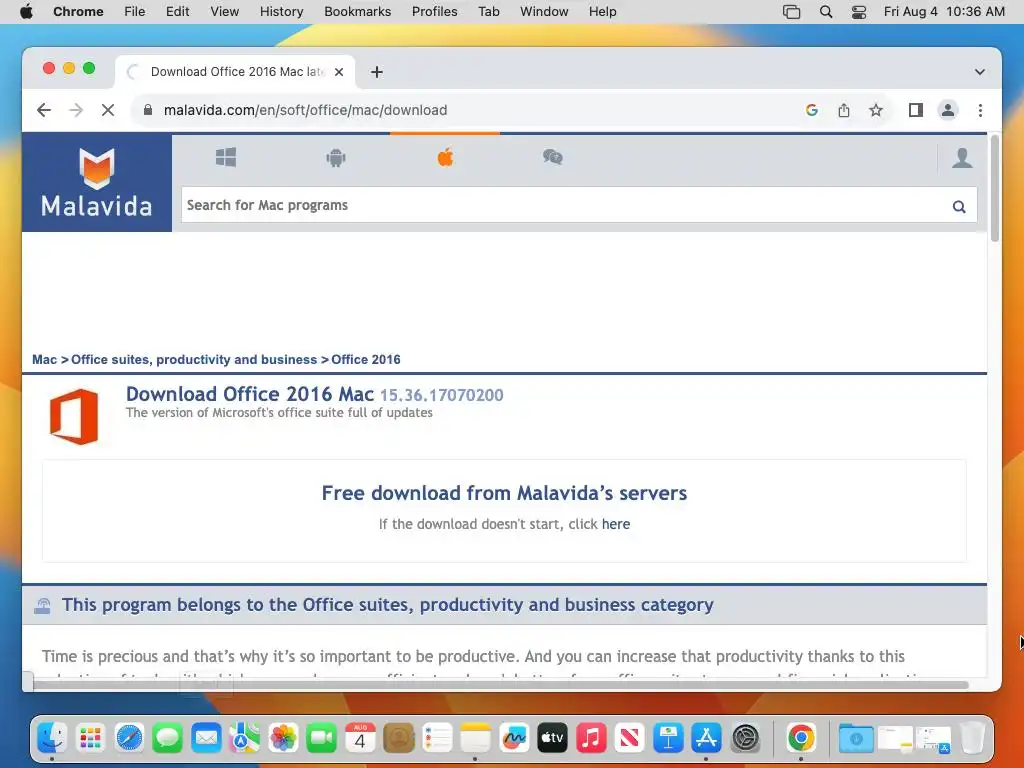1024x768 pixels.
Task: Open Photos from the Dock
Action: [283, 739]
